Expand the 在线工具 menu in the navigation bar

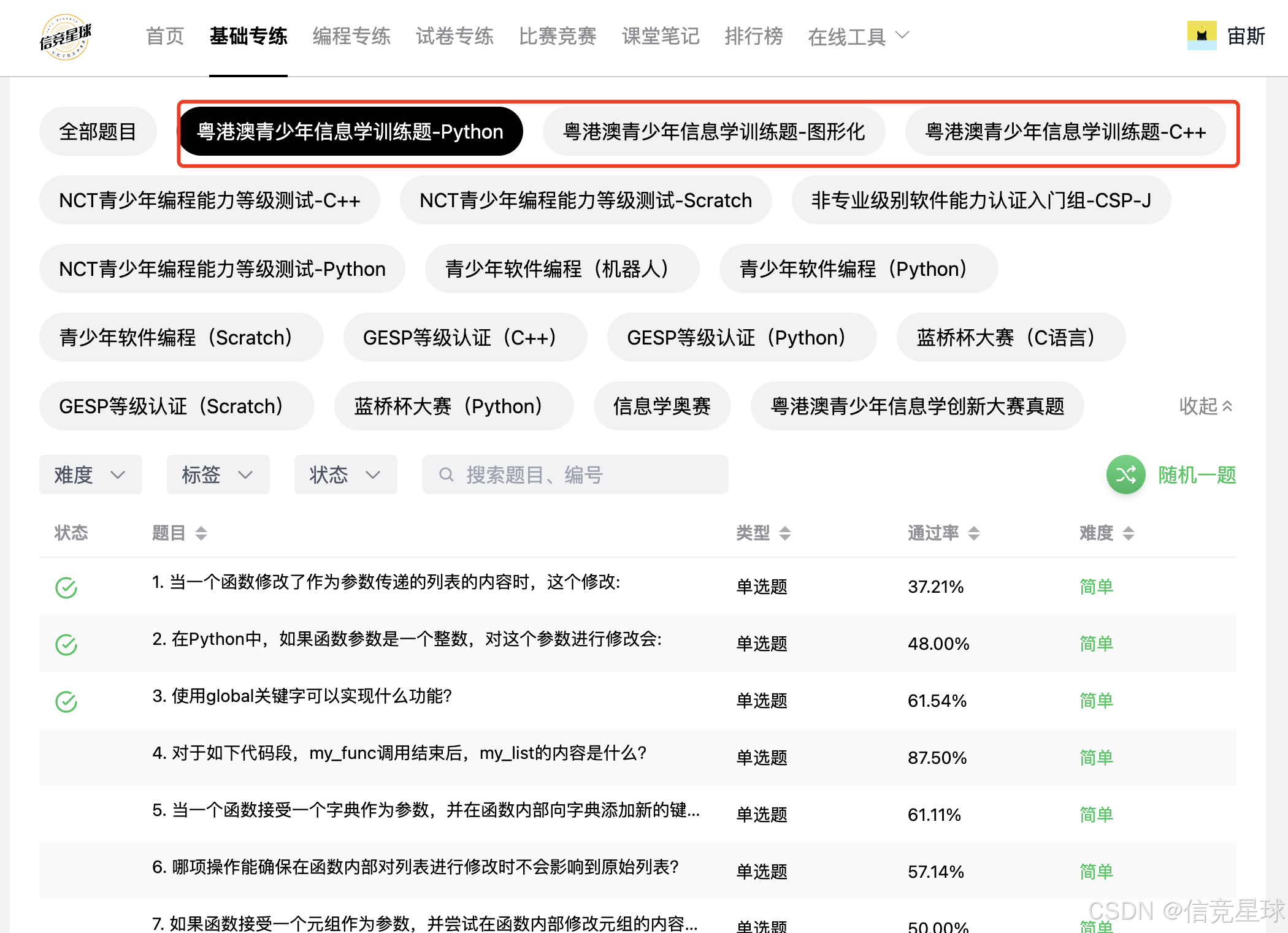[x=857, y=37]
